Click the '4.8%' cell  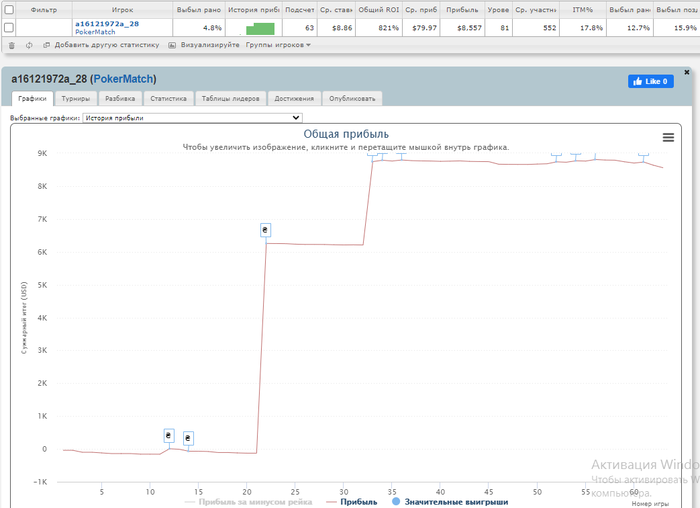pos(199,28)
